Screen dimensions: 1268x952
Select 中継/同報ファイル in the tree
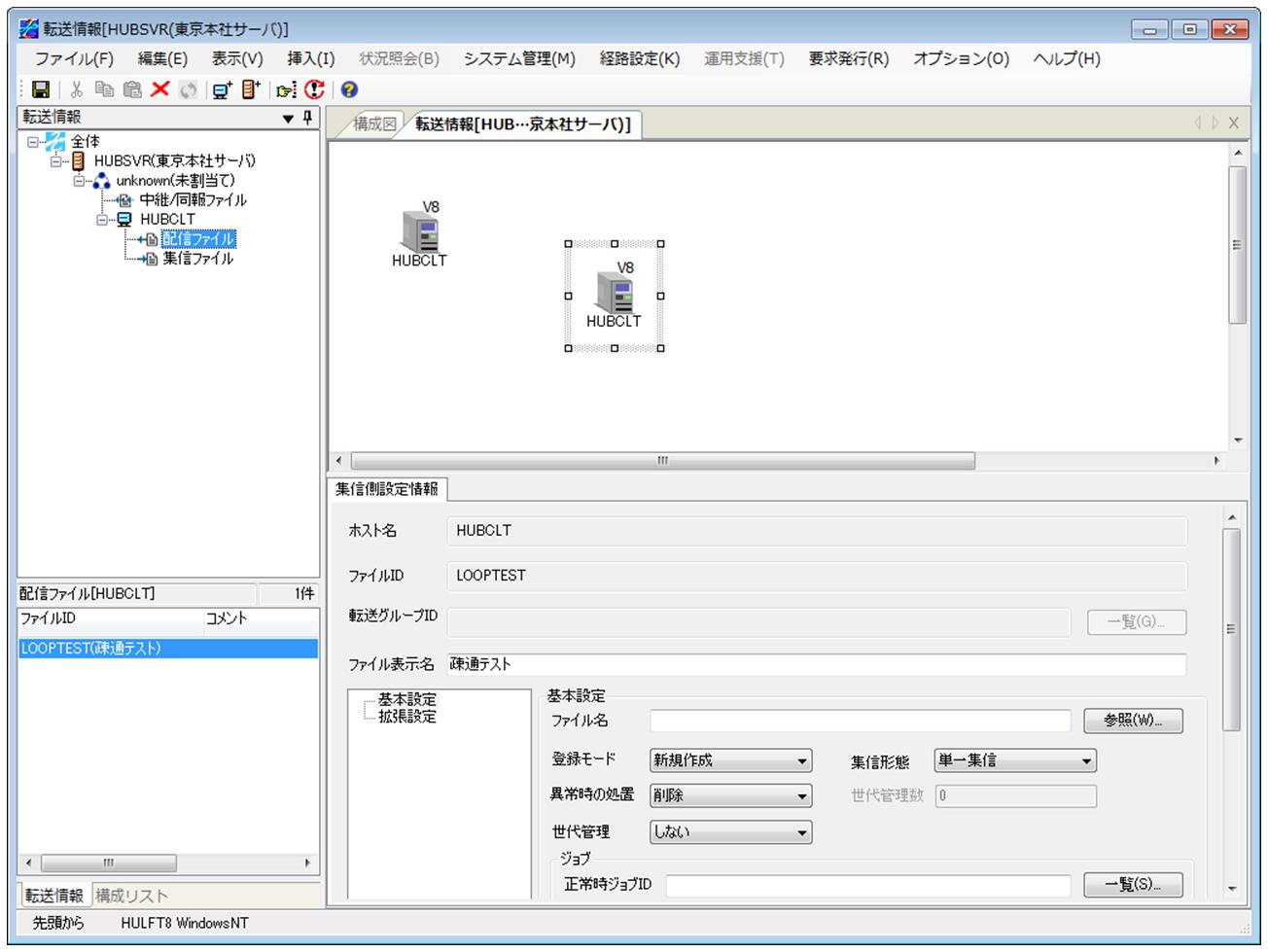pos(193,200)
